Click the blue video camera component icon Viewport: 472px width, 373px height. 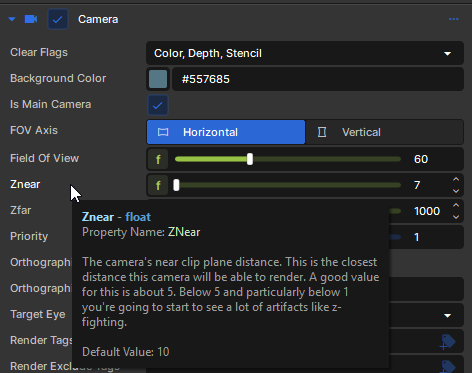[31, 19]
